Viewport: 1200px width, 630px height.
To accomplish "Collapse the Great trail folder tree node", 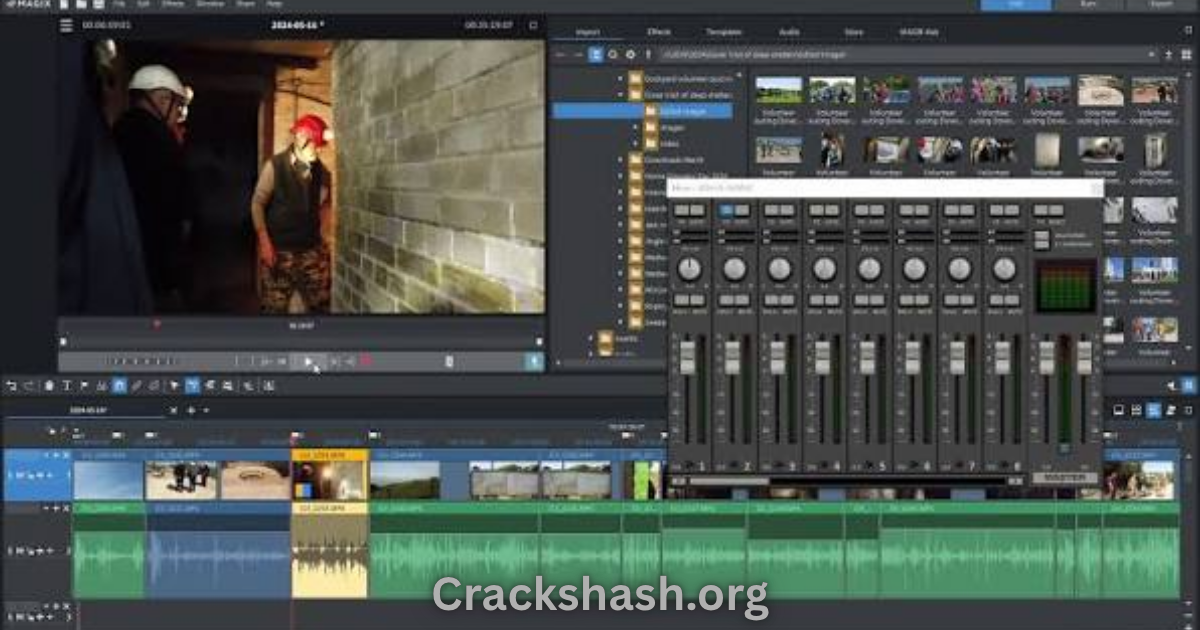I will click(621, 95).
